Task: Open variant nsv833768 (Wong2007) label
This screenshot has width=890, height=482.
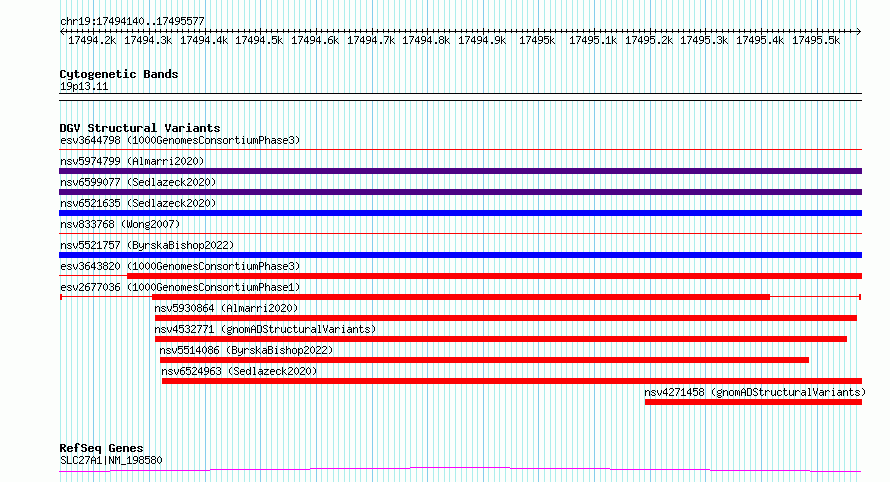Action: coord(120,224)
